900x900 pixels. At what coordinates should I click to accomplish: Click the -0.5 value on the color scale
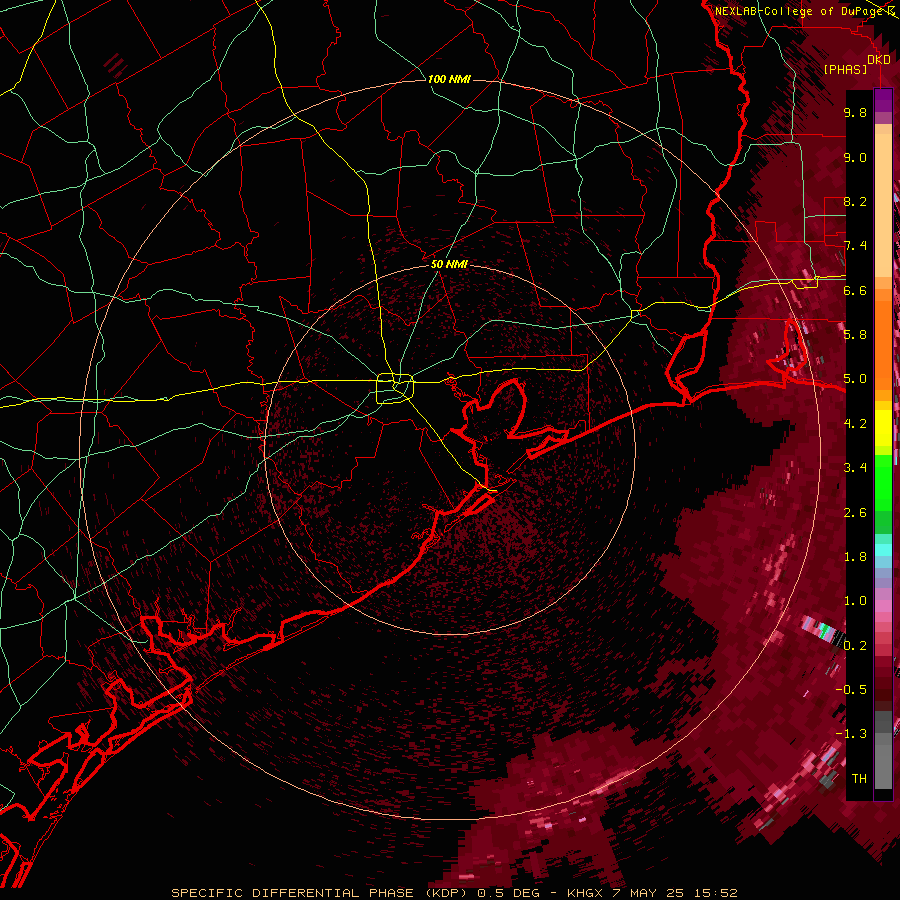(851, 690)
